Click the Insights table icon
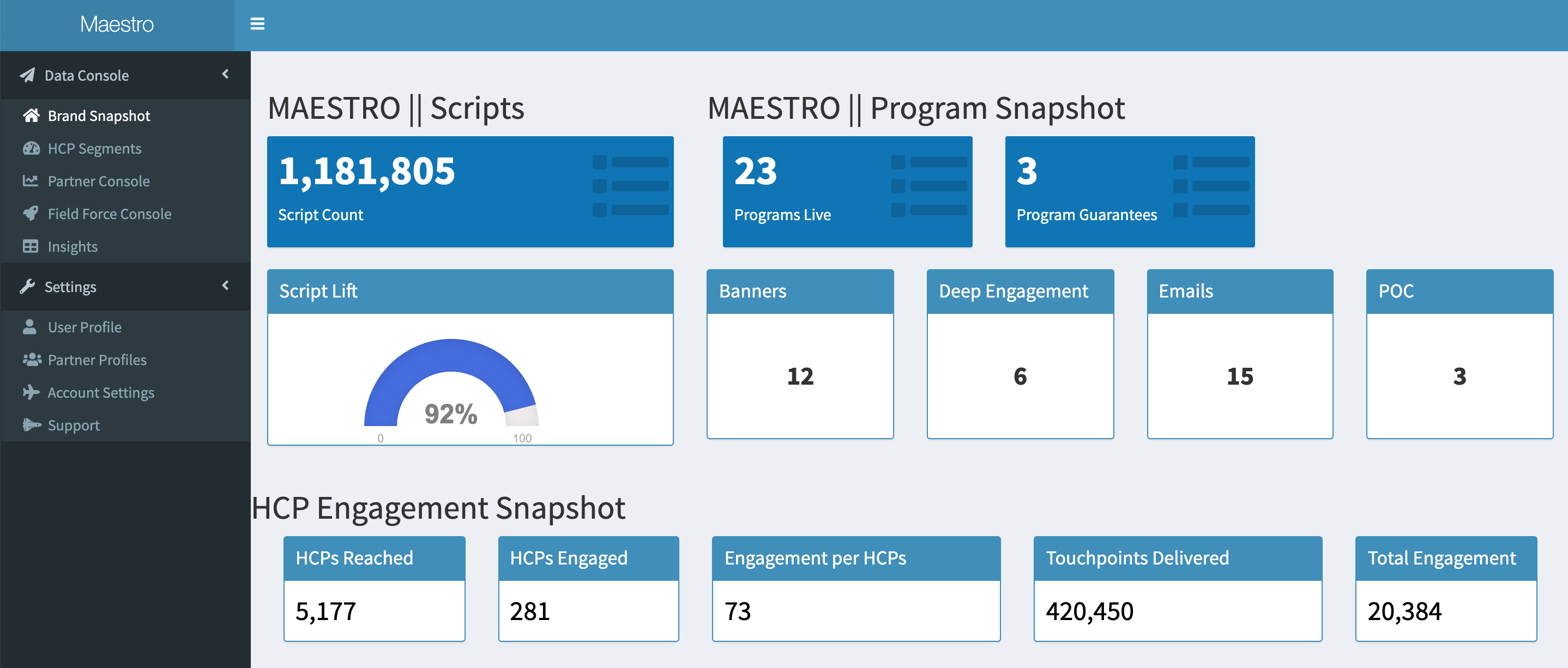Image resolution: width=1568 pixels, height=668 pixels. (x=31, y=246)
